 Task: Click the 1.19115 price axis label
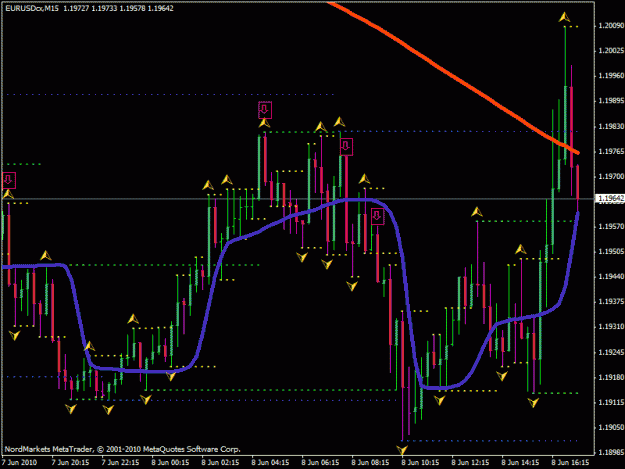click(610, 402)
